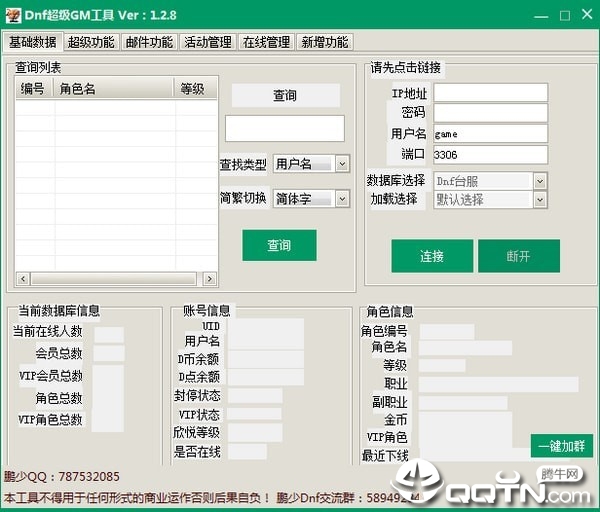Click the 副职业 label
600x512 pixels.
pos(390,402)
